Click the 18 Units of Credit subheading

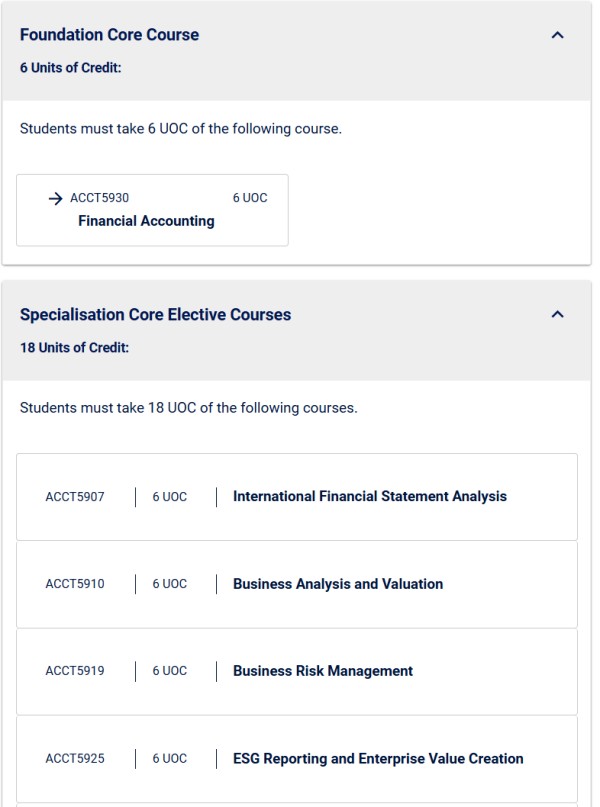75,347
